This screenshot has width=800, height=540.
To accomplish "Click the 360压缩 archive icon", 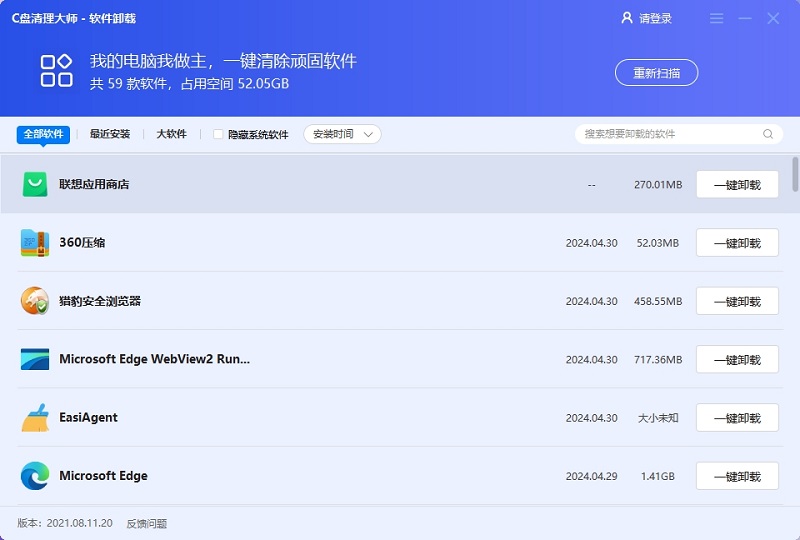I will point(35,242).
